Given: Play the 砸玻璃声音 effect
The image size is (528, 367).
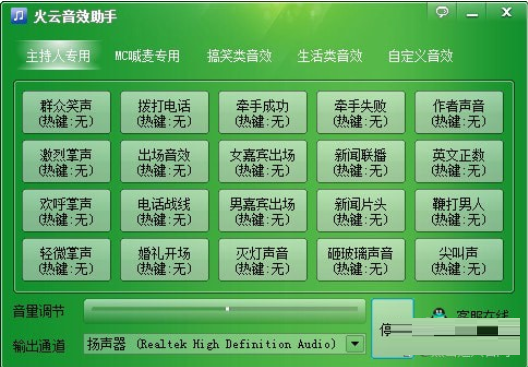Looking at the screenshot, I should tap(361, 260).
